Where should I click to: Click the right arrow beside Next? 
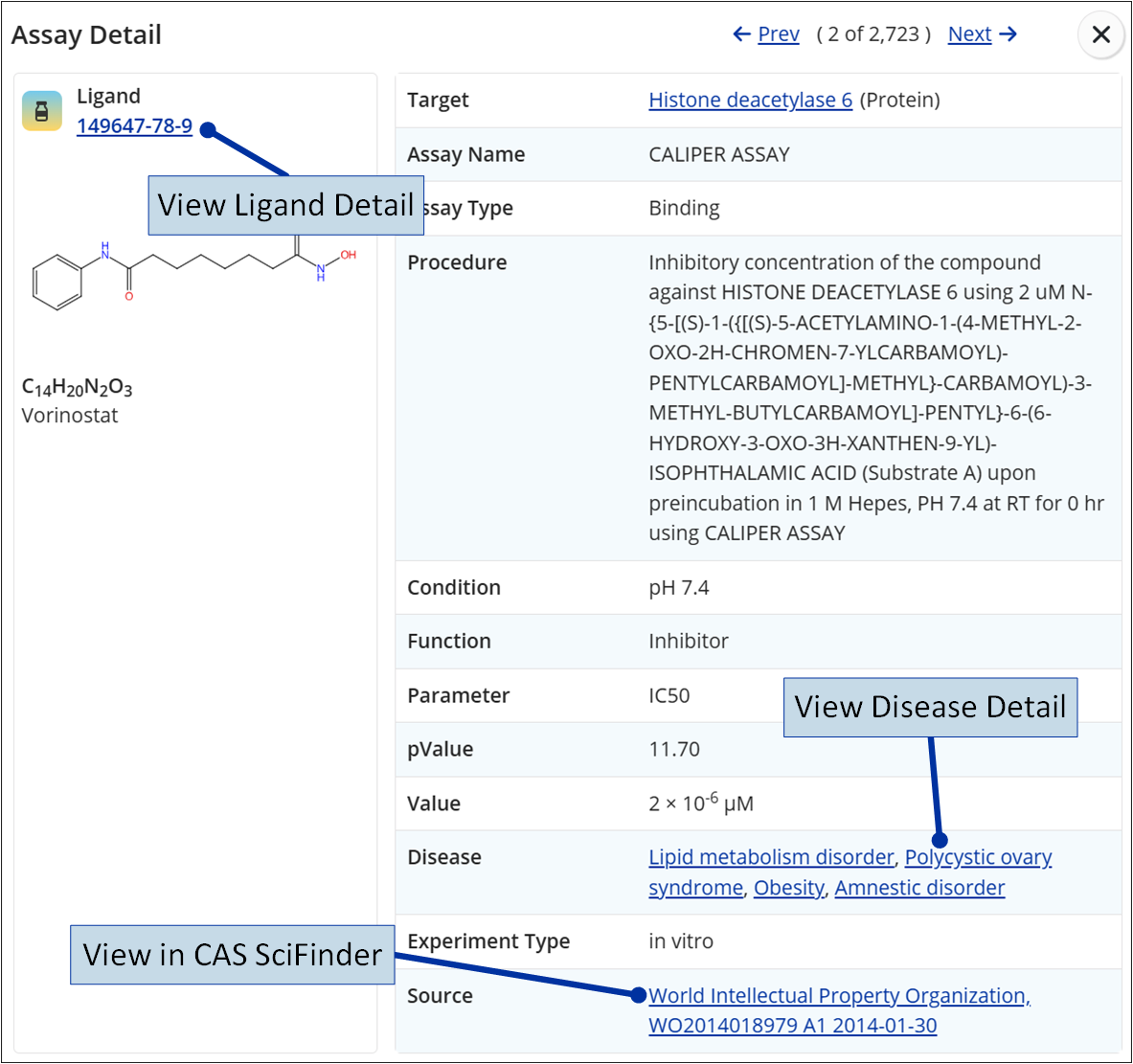pyautogui.click(x=1008, y=34)
